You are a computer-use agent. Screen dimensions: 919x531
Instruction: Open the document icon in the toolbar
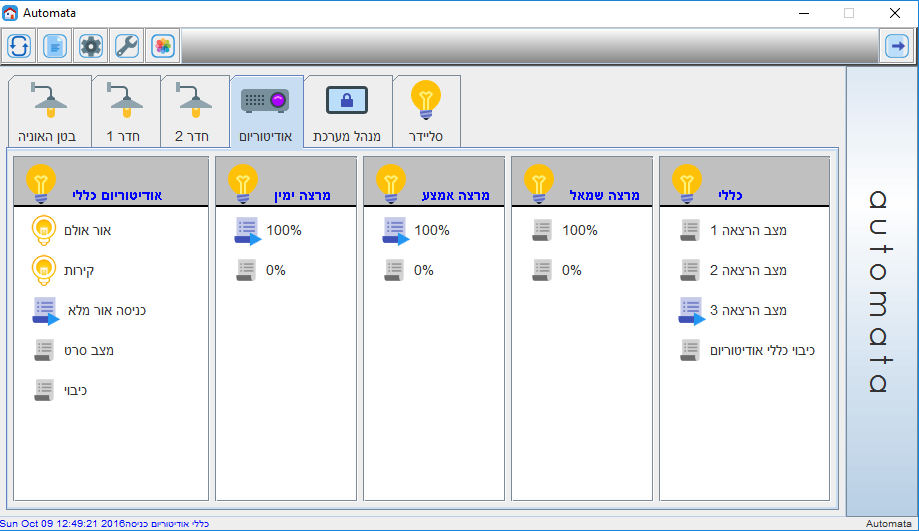point(55,46)
